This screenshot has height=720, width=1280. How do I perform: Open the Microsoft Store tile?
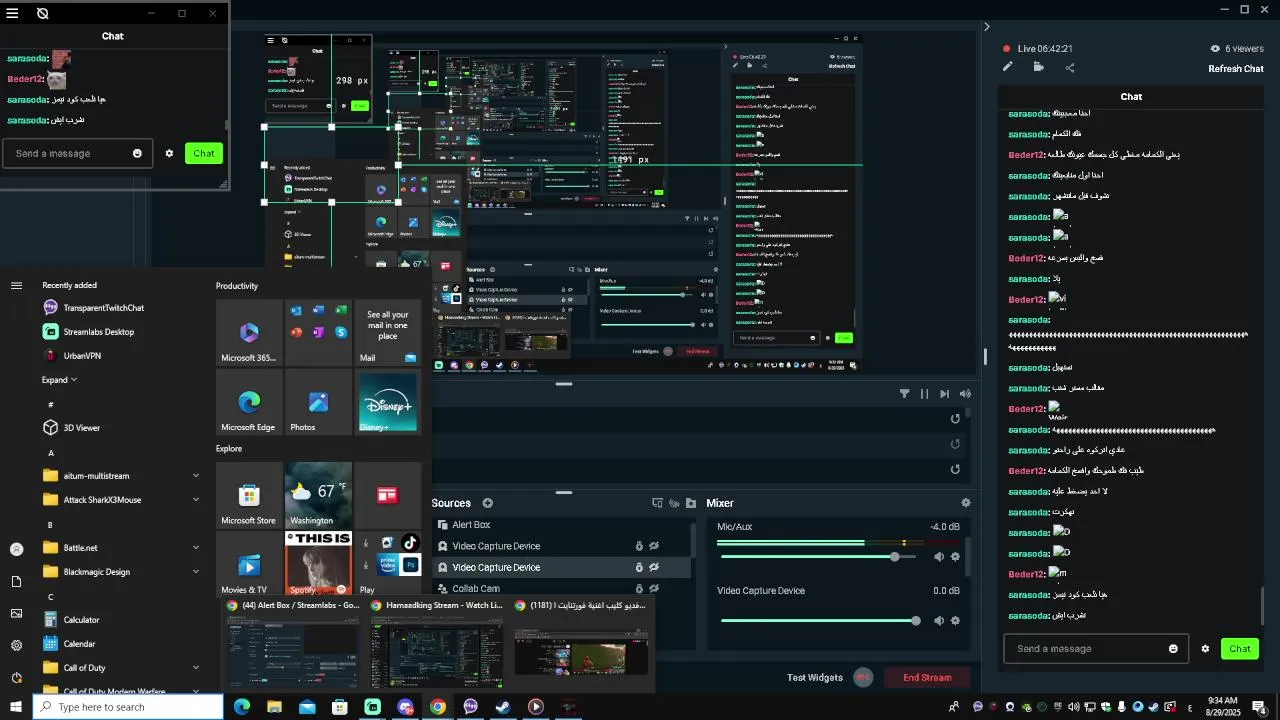[x=249, y=495]
